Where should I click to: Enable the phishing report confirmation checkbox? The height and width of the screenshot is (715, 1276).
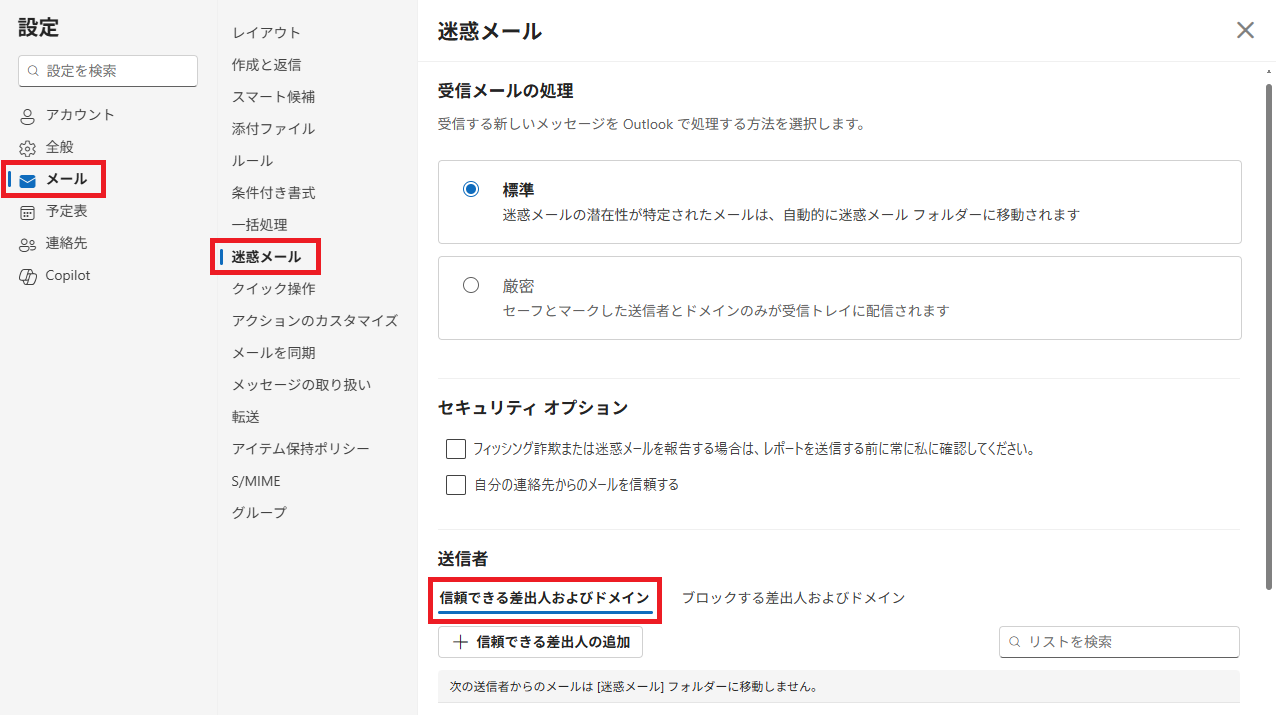(456, 449)
